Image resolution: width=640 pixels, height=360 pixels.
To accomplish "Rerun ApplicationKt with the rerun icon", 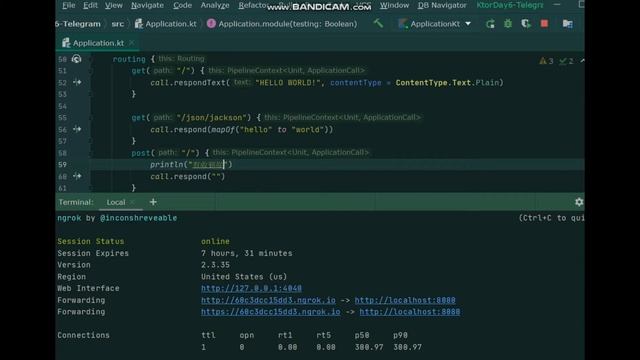I will pos(490,24).
